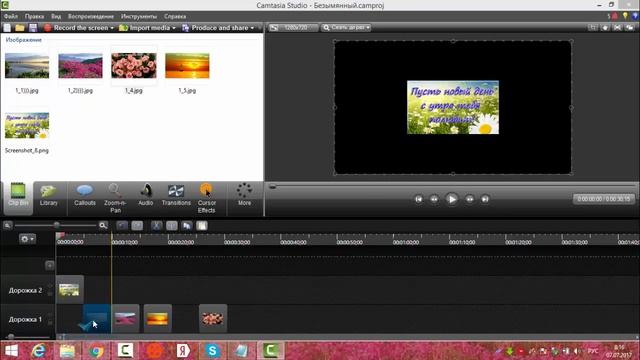The image size is (640, 360).
Task: Select thumbnail 1_4.jpg in clip bin
Action: 134,66
